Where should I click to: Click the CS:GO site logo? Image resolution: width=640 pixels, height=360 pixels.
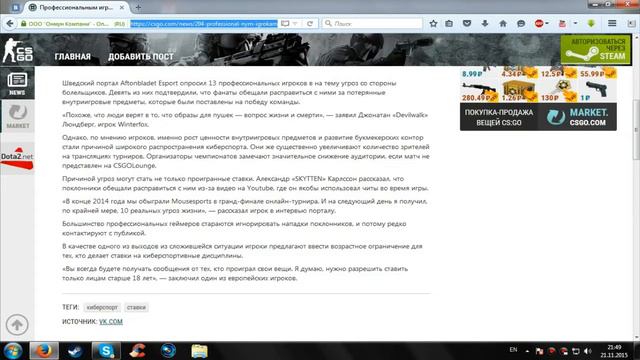tap(18, 50)
